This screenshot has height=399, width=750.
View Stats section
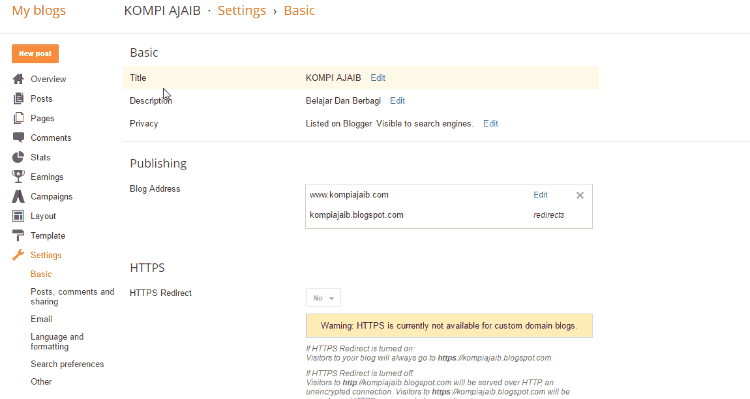40,157
